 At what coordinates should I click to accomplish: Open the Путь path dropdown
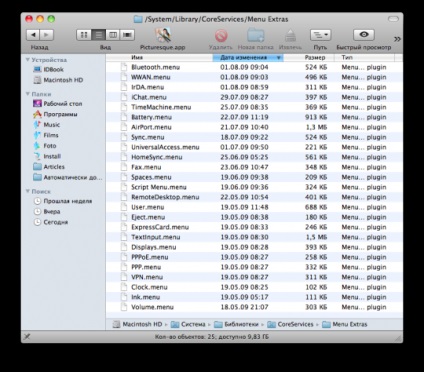click(x=320, y=35)
